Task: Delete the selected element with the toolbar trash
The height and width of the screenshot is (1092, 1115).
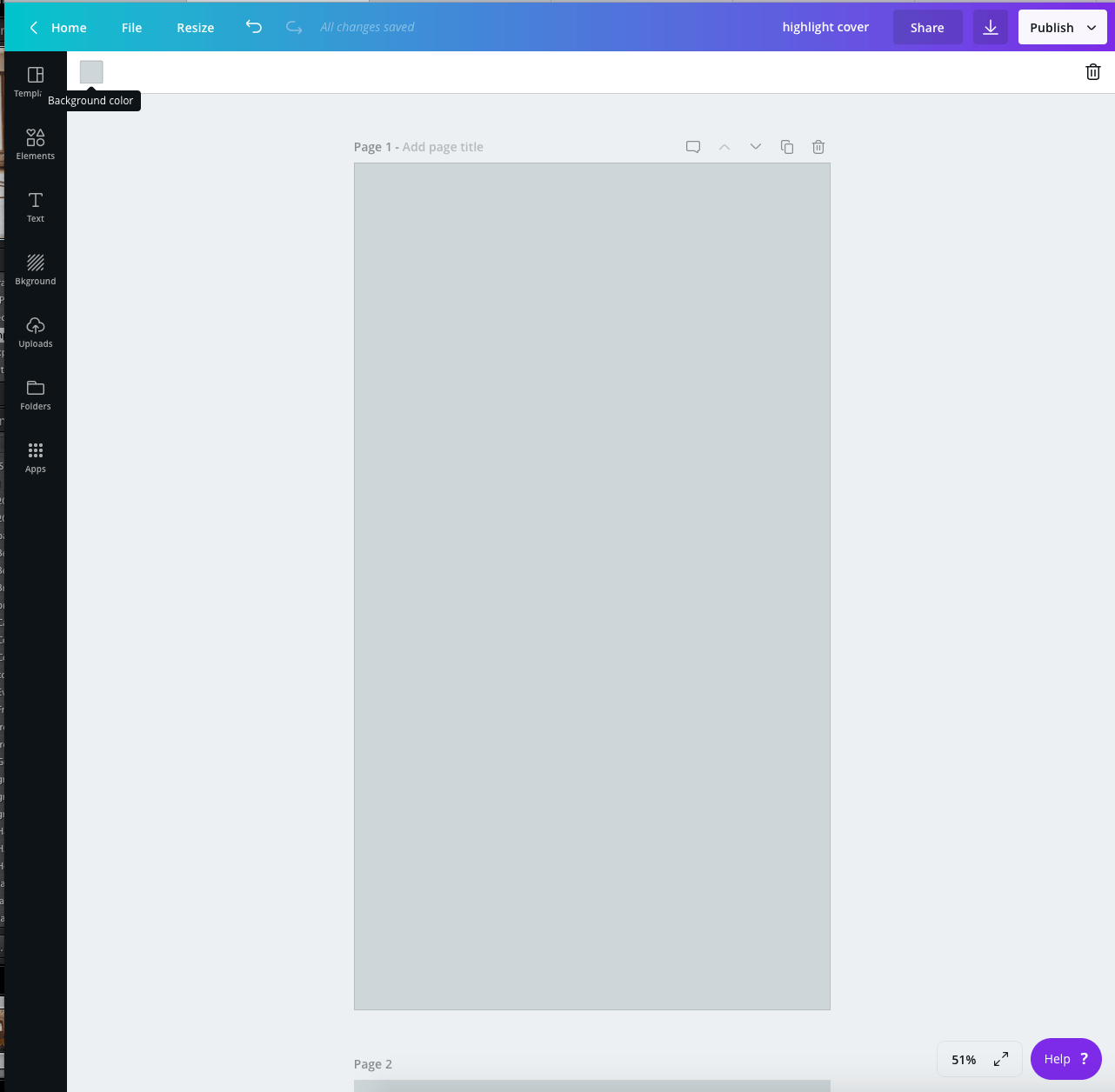Action: (1093, 72)
